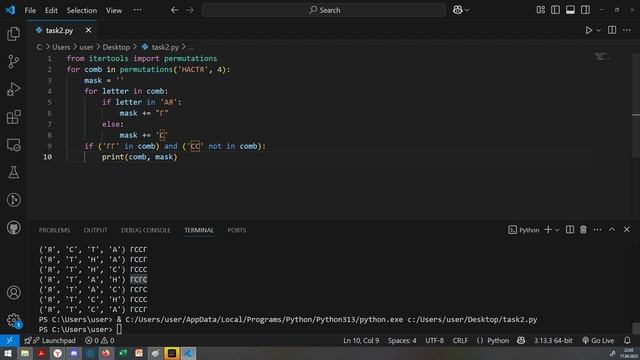Click the Discord icon in taskbar
This screenshot has width=640, height=360.
74,353
